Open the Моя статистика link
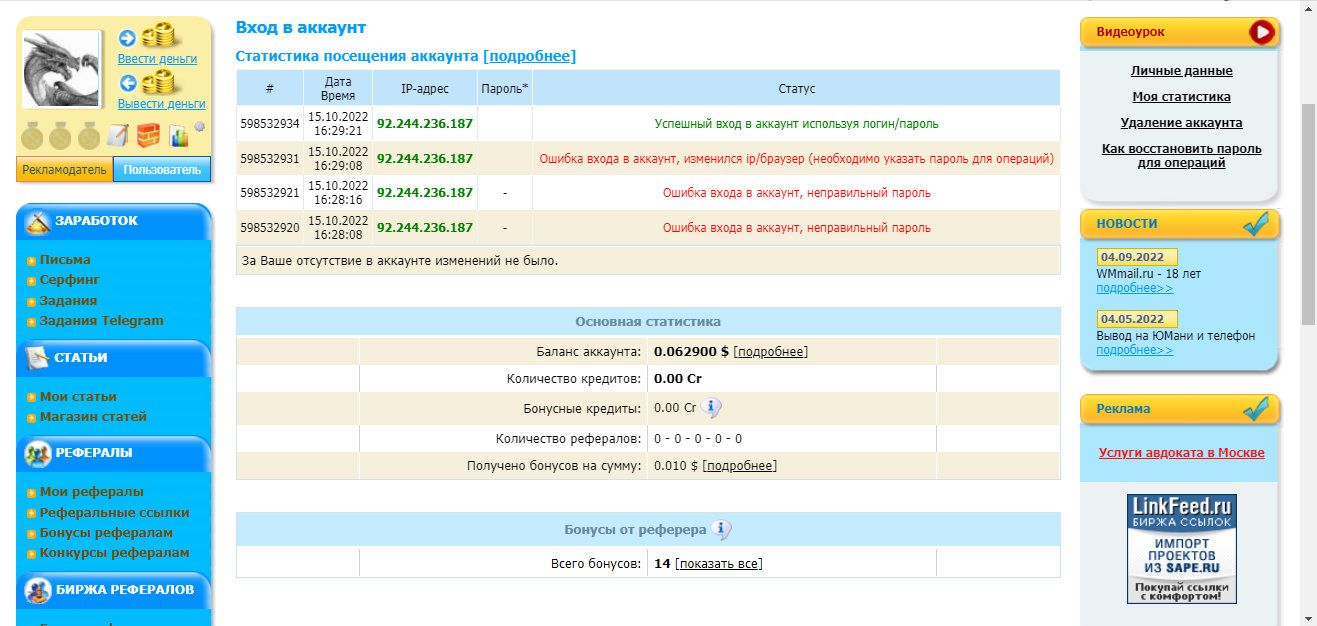 coord(1182,97)
